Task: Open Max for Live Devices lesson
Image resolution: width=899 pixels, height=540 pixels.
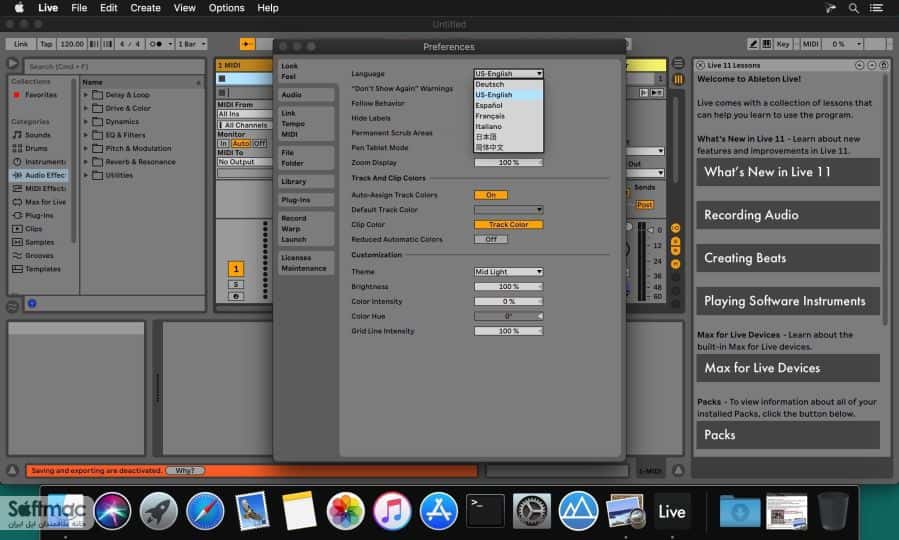Action: pos(788,368)
